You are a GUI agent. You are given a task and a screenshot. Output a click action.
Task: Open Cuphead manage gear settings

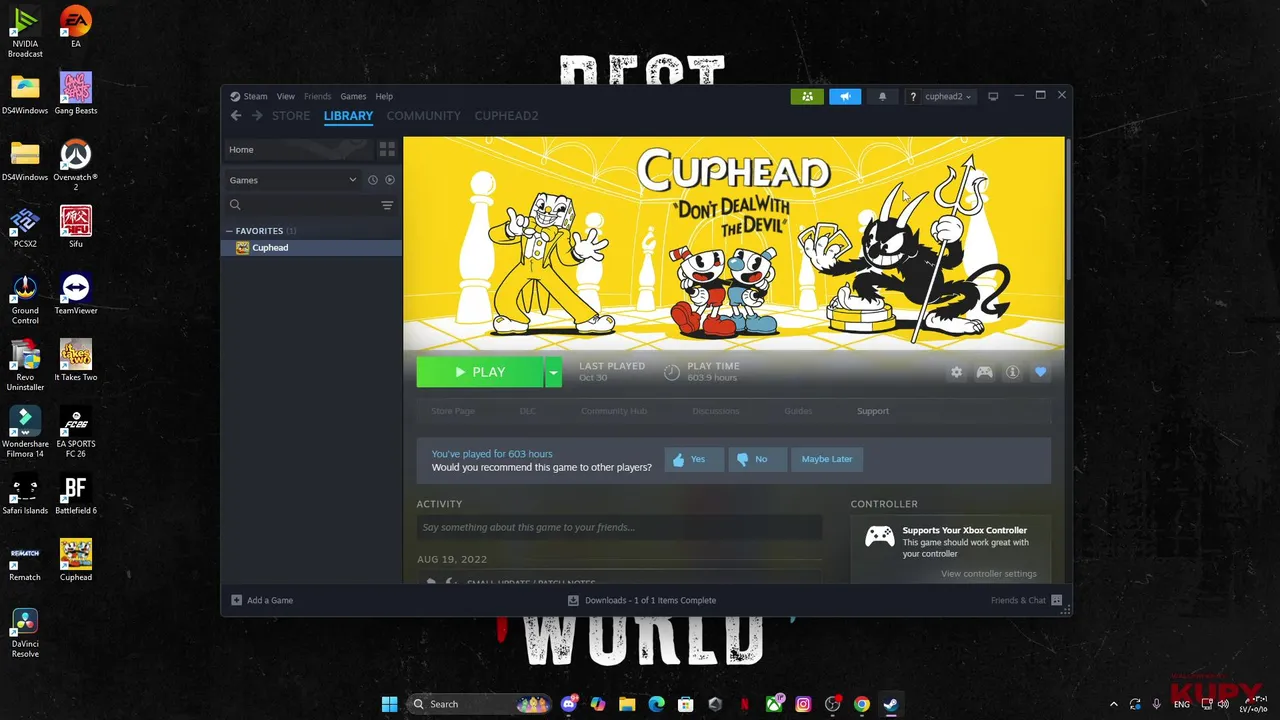pyautogui.click(x=956, y=372)
